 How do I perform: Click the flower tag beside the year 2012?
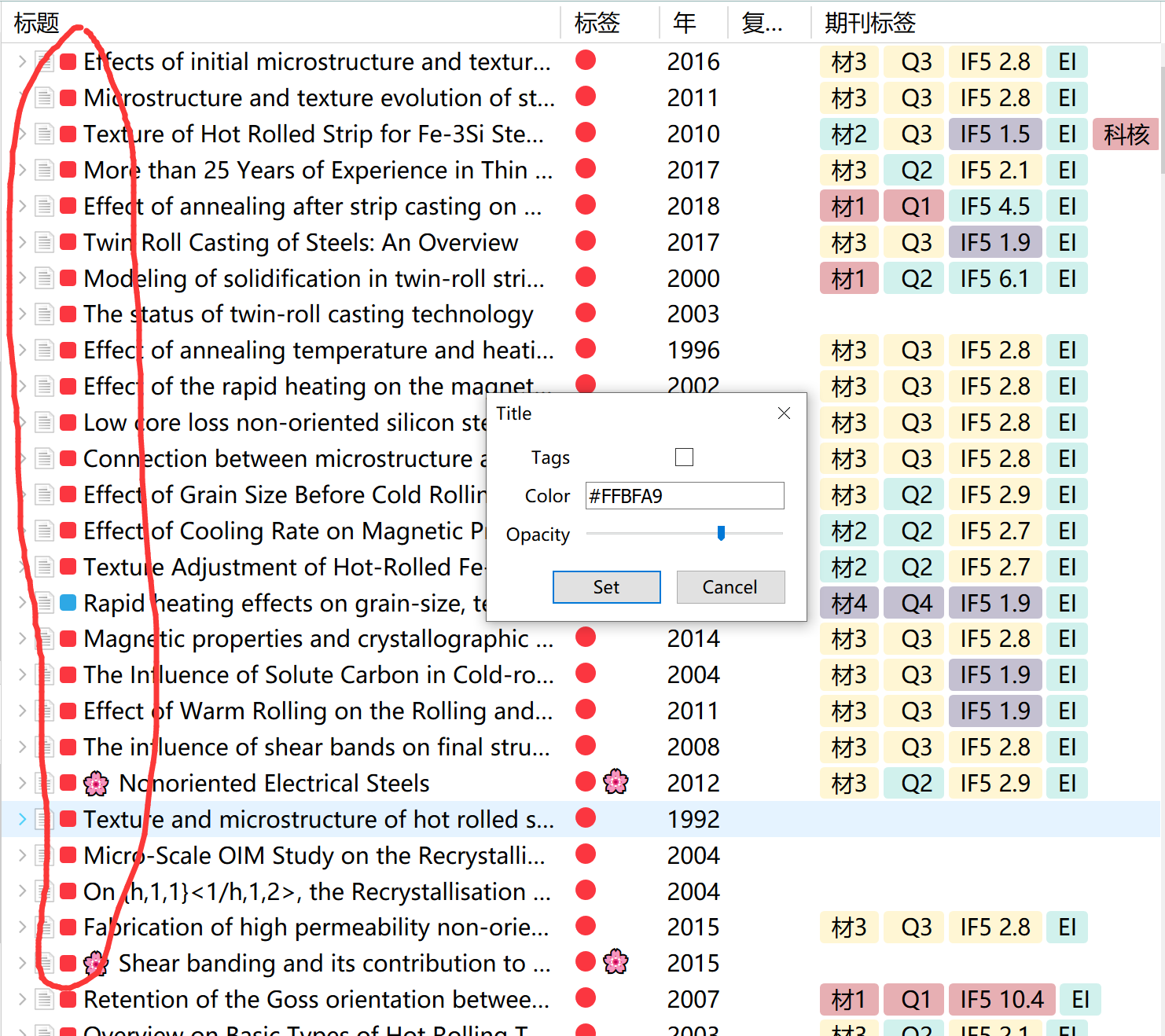[616, 781]
